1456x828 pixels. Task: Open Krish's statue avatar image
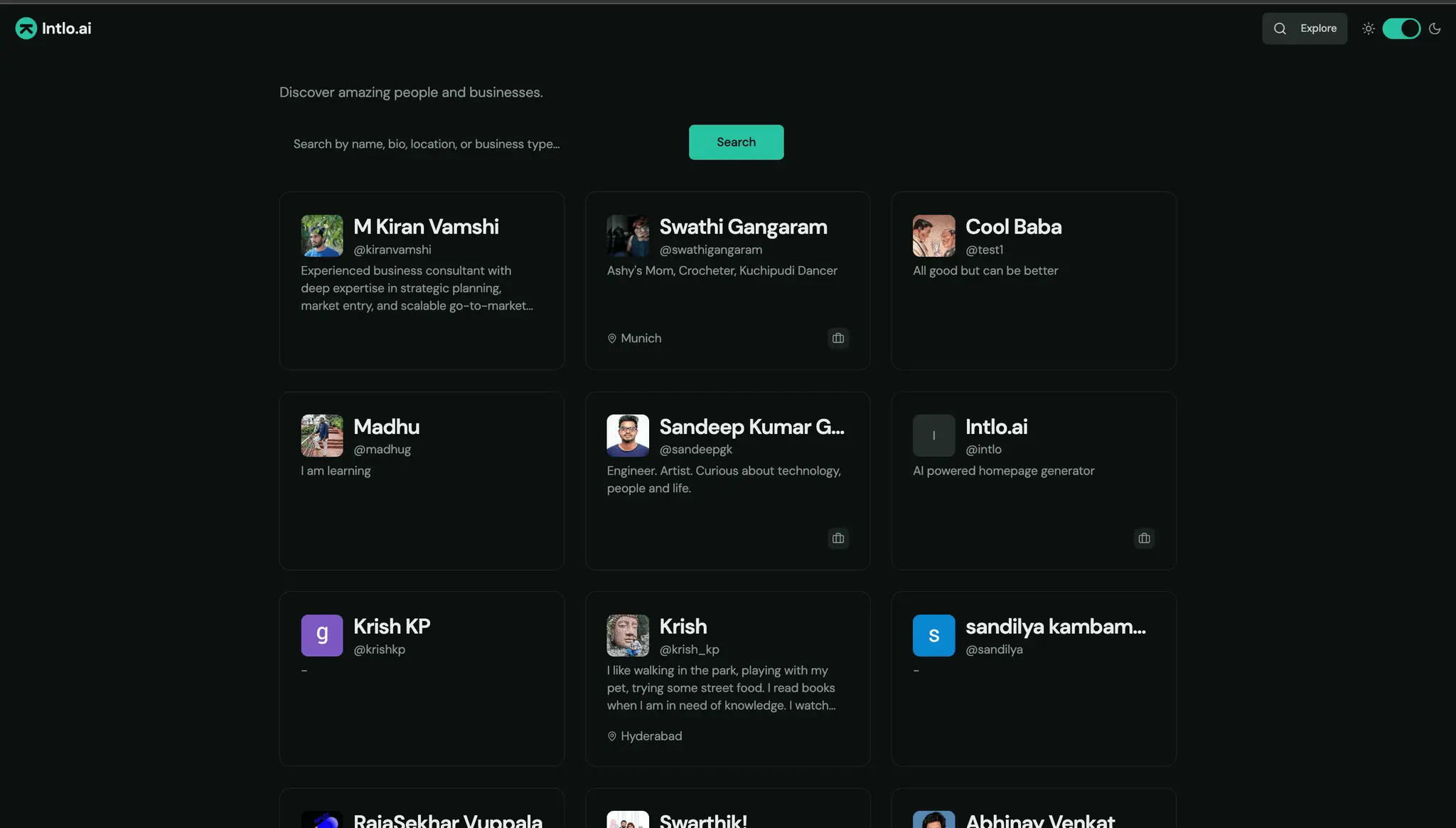628,635
